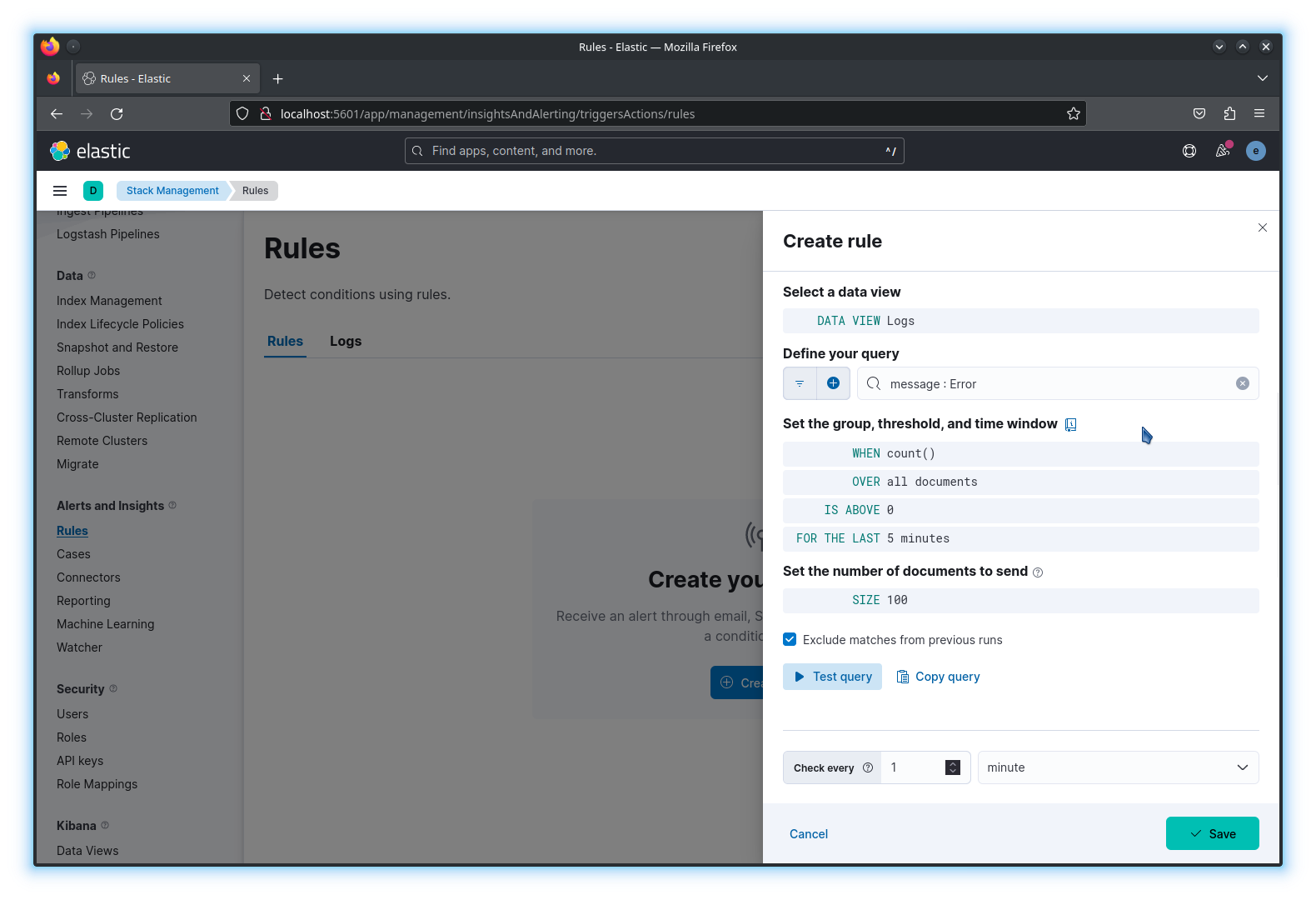
Task: View site shield information
Action: point(242,113)
